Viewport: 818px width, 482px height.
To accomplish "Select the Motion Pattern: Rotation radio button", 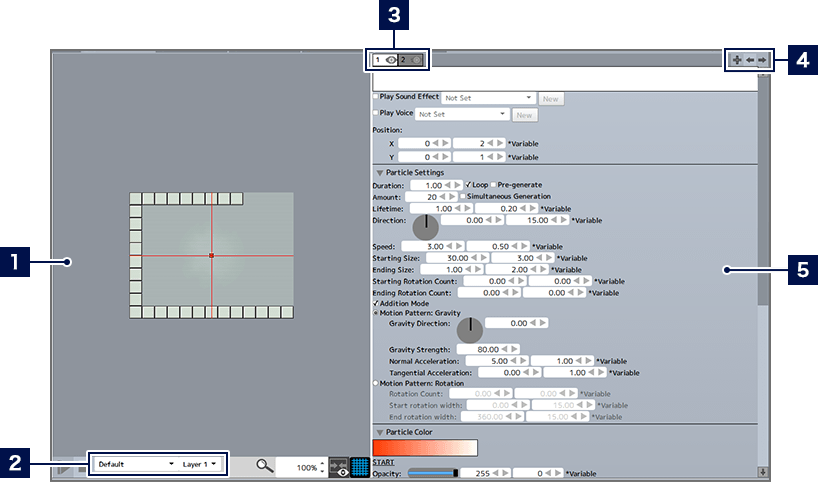I will pyautogui.click(x=375, y=382).
